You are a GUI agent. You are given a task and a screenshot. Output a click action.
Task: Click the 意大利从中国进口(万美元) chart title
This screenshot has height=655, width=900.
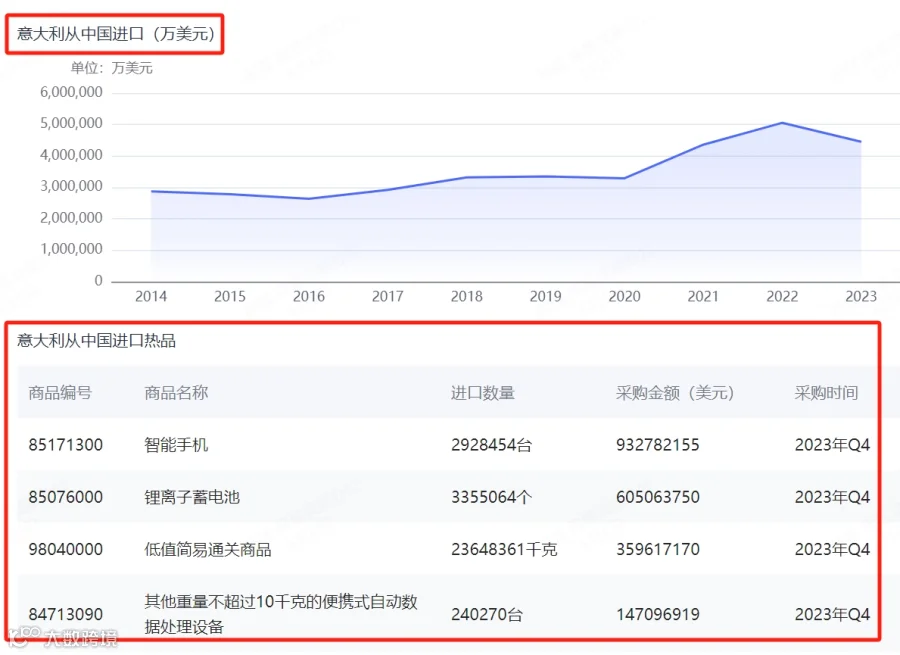pyautogui.click(x=115, y=34)
